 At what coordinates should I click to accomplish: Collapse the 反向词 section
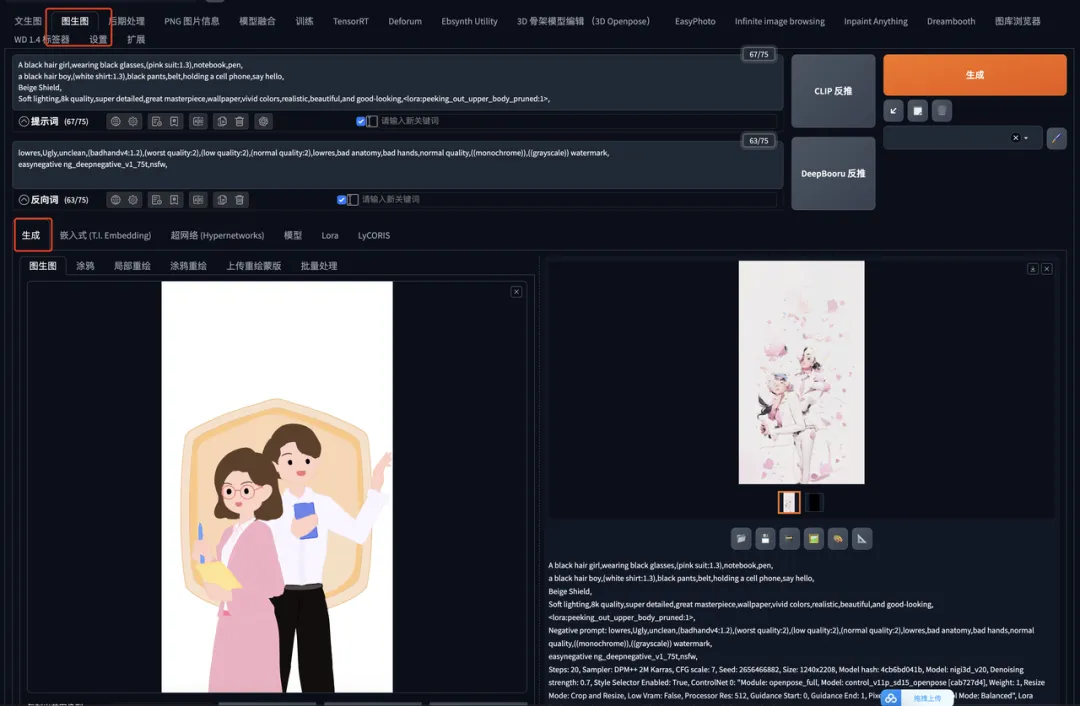pos(24,199)
